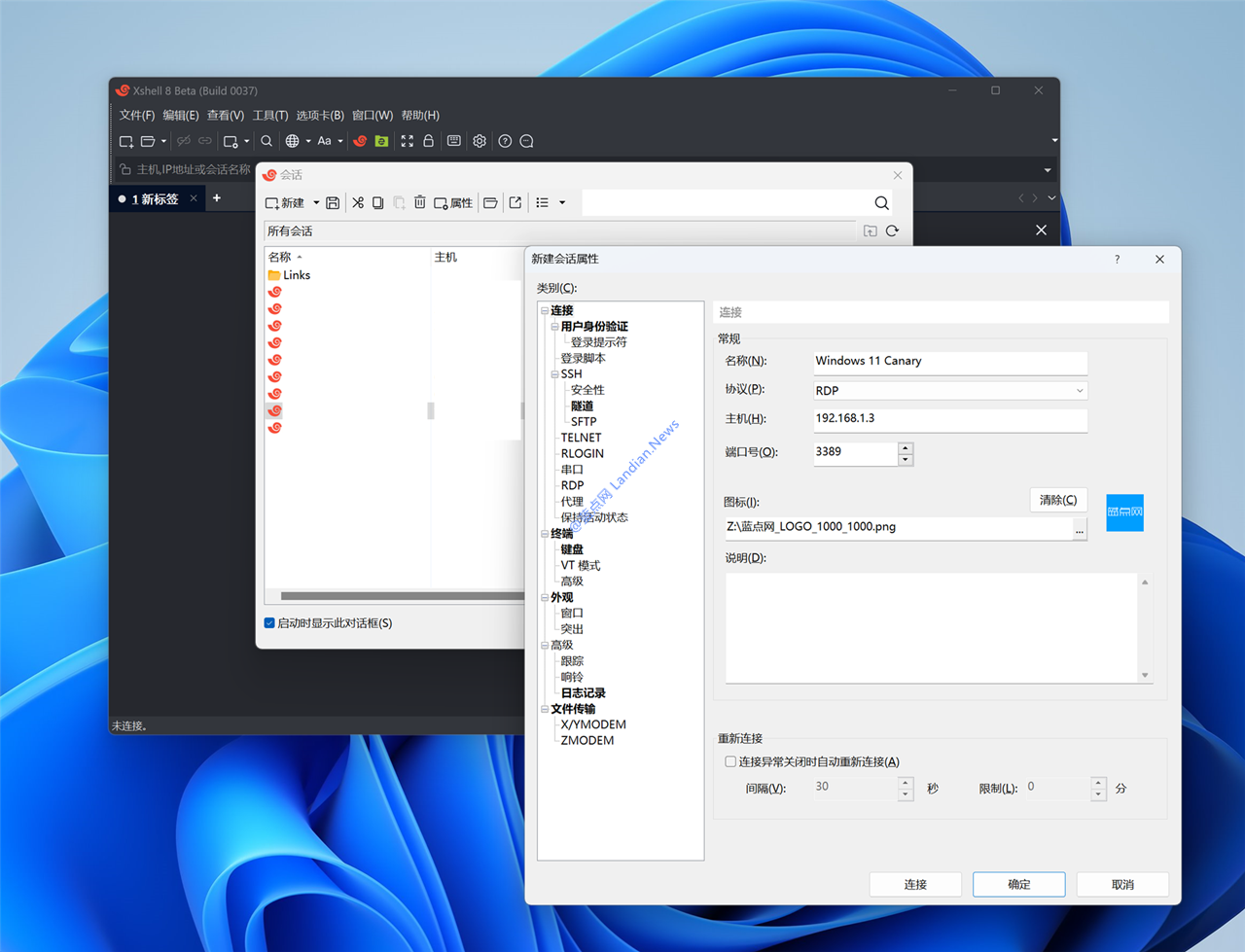The width and height of the screenshot is (1245, 952).
Task: Click the folder icon in Sessions dialog toolbar
Action: pos(490,202)
